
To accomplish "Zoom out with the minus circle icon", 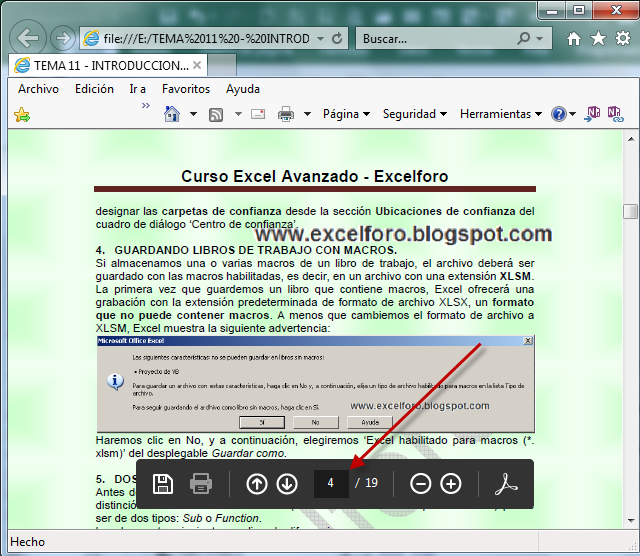I will coord(420,484).
